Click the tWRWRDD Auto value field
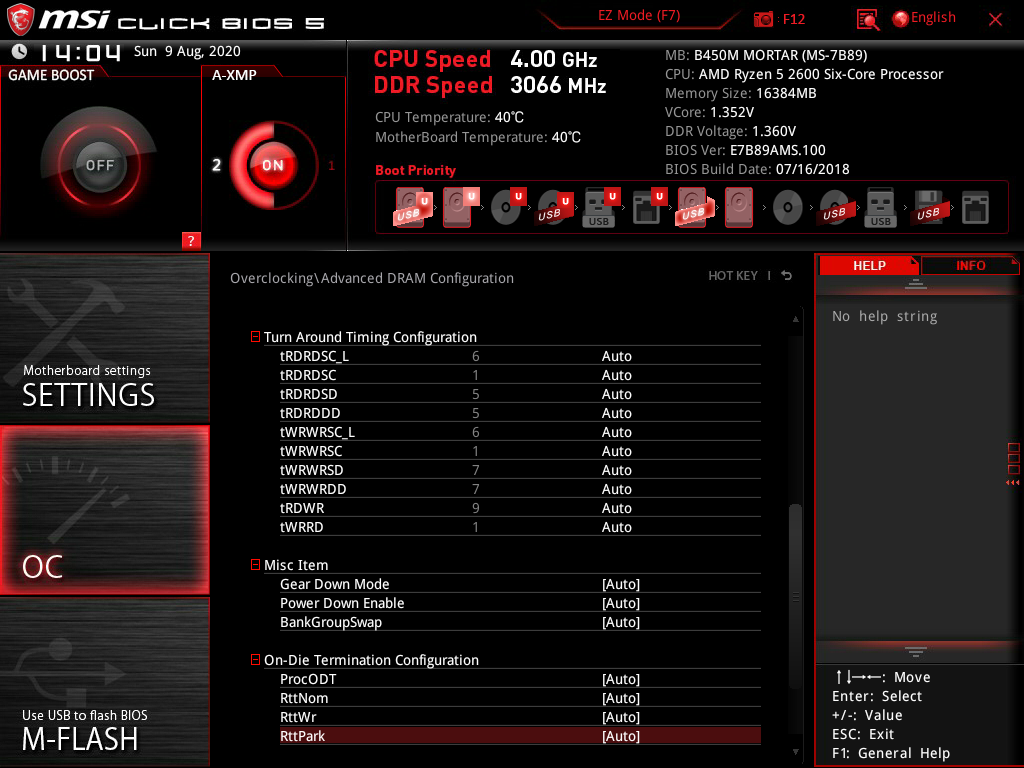The height and width of the screenshot is (768, 1024). pyautogui.click(x=616, y=488)
